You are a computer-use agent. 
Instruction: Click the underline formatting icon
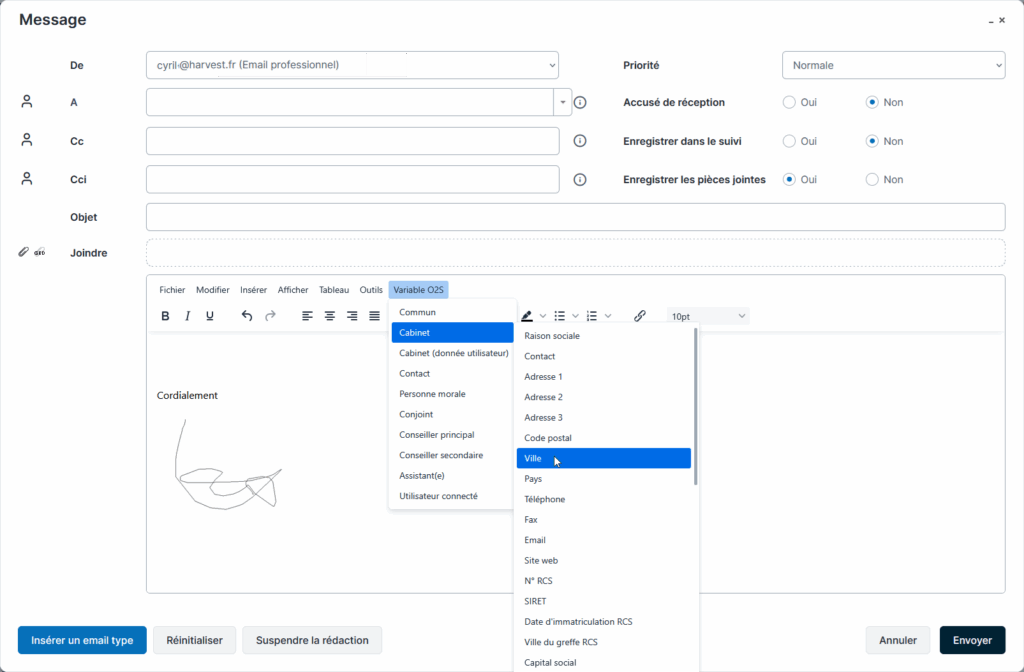(x=209, y=316)
